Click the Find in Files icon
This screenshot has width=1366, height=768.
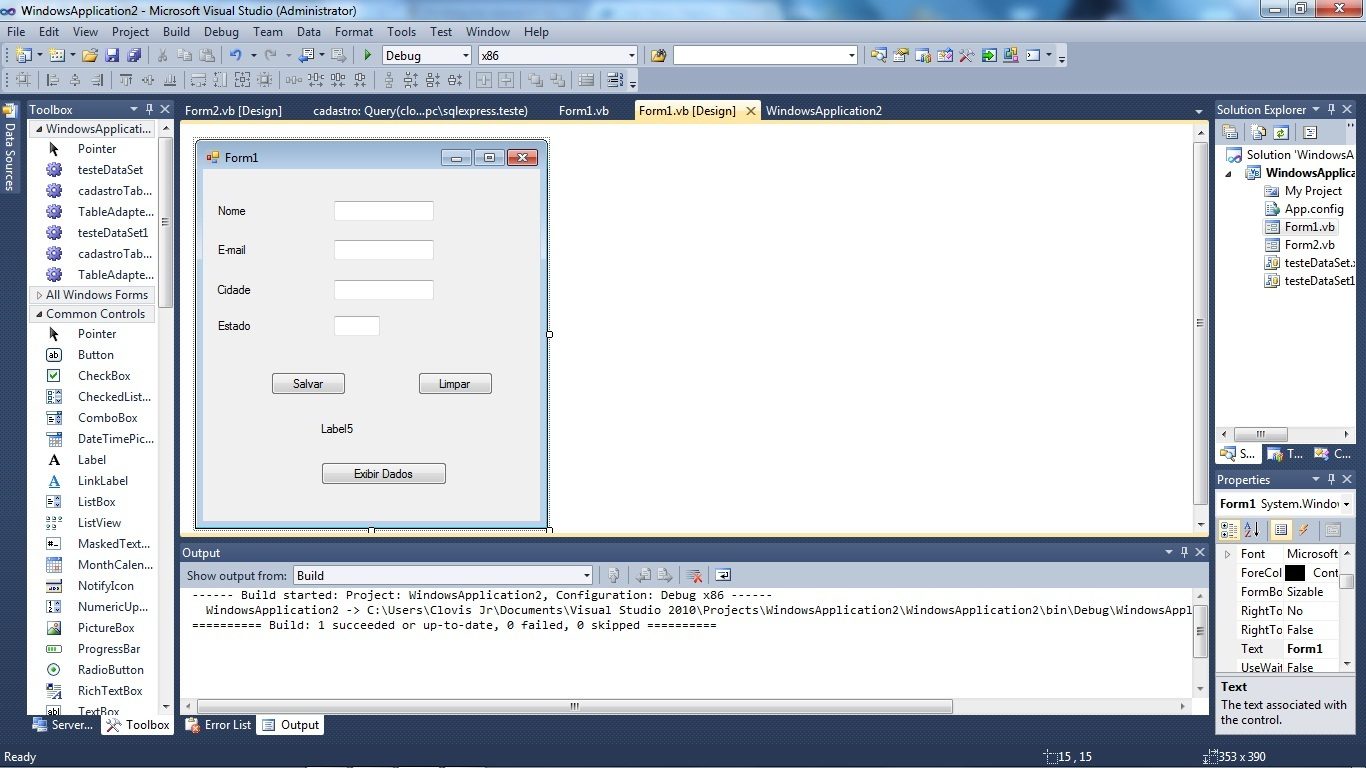tap(658, 55)
